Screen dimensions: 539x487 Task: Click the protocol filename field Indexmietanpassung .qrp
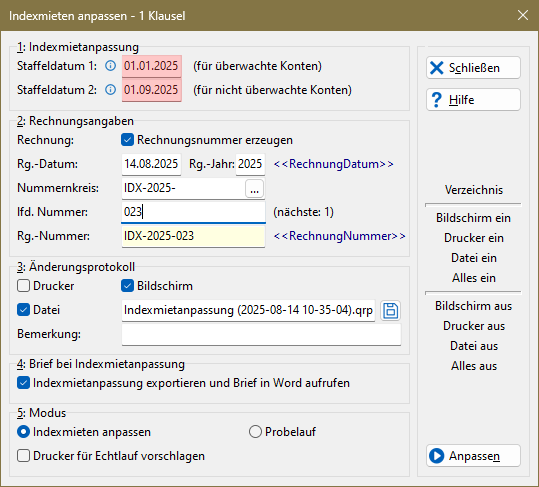click(248, 310)
